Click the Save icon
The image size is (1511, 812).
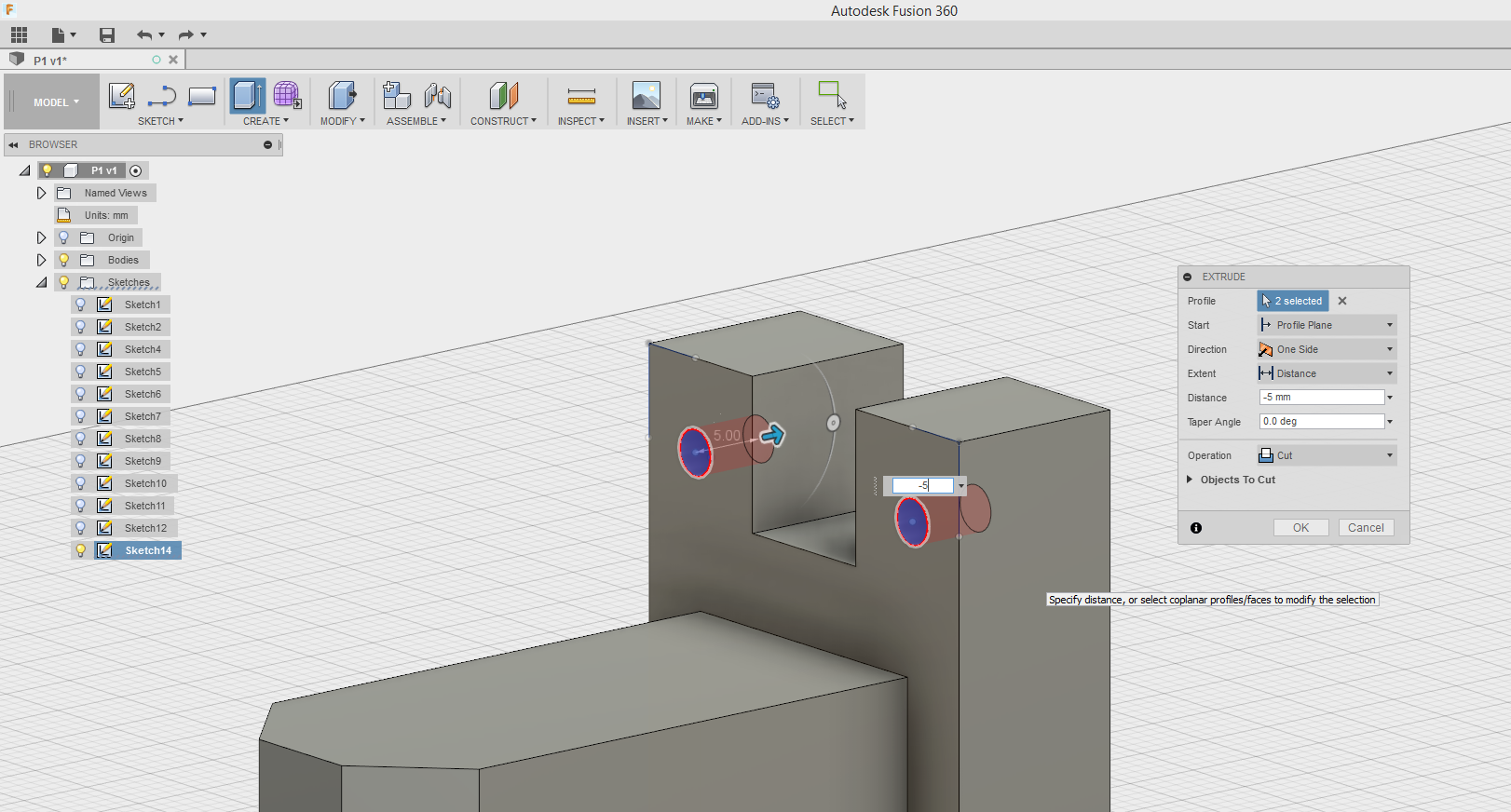(107, 35)
